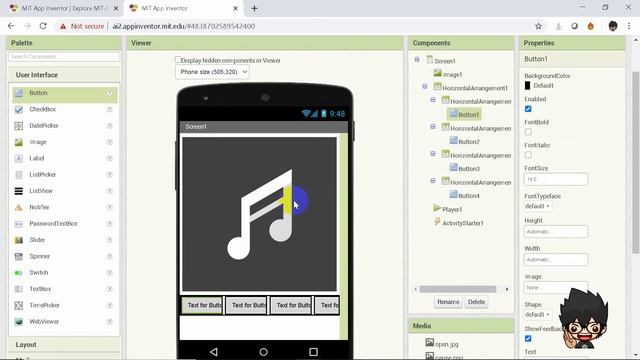Screen dimensions: 640x360
Task: Open help for the CheckBox component
Action: click(x=109, y=109)
